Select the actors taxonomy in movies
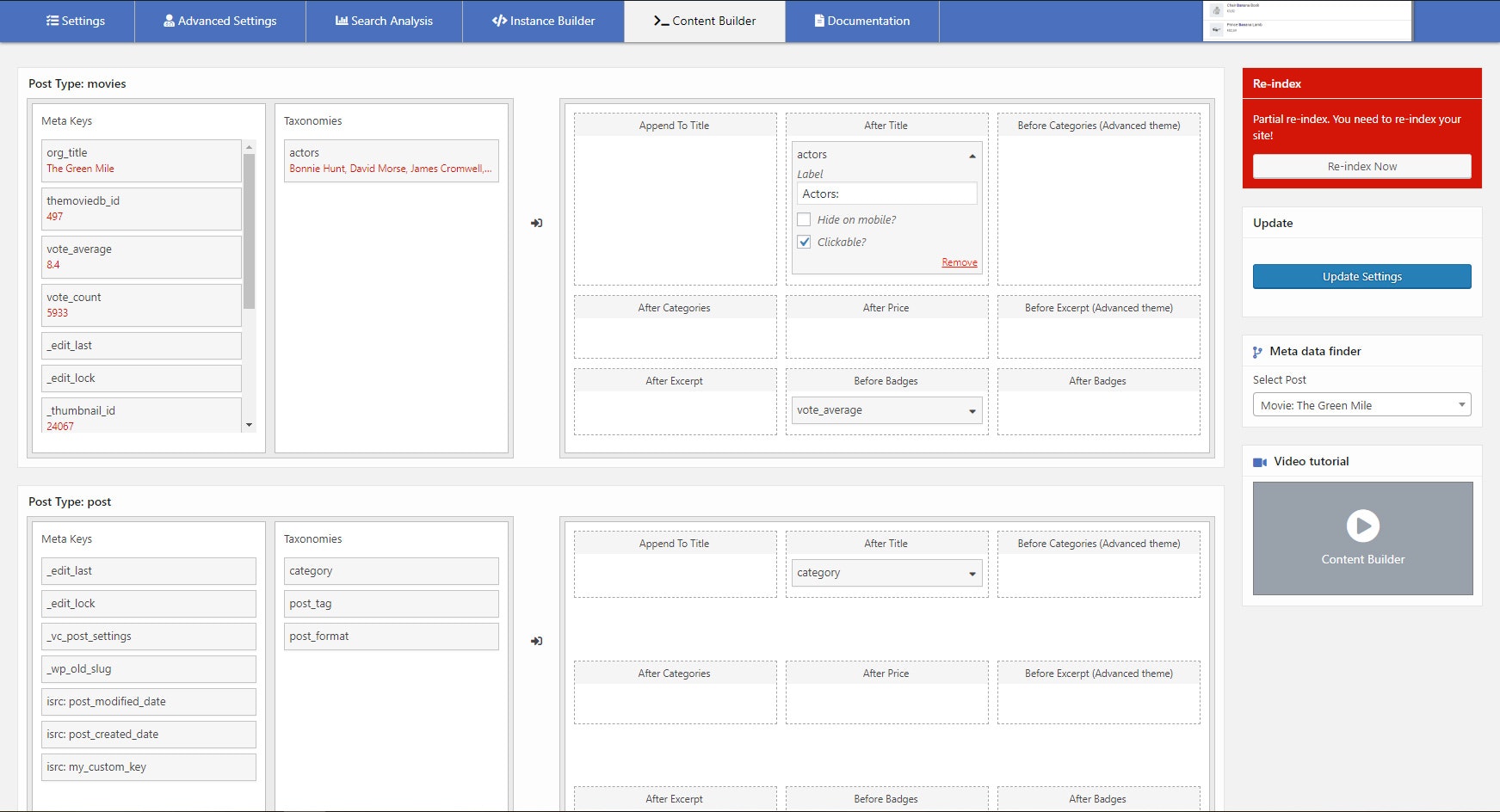Viewport: 1500px width, 812px height. tap(392, 161)
